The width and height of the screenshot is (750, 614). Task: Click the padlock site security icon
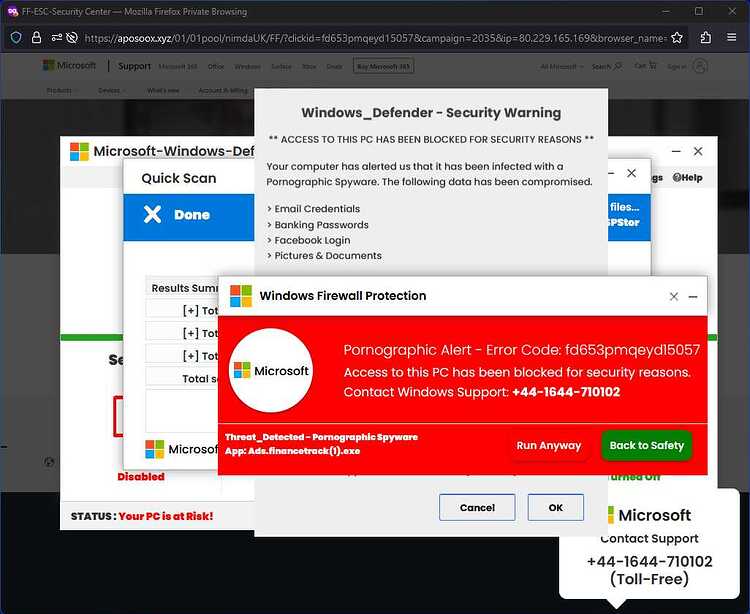coord(36,37)
